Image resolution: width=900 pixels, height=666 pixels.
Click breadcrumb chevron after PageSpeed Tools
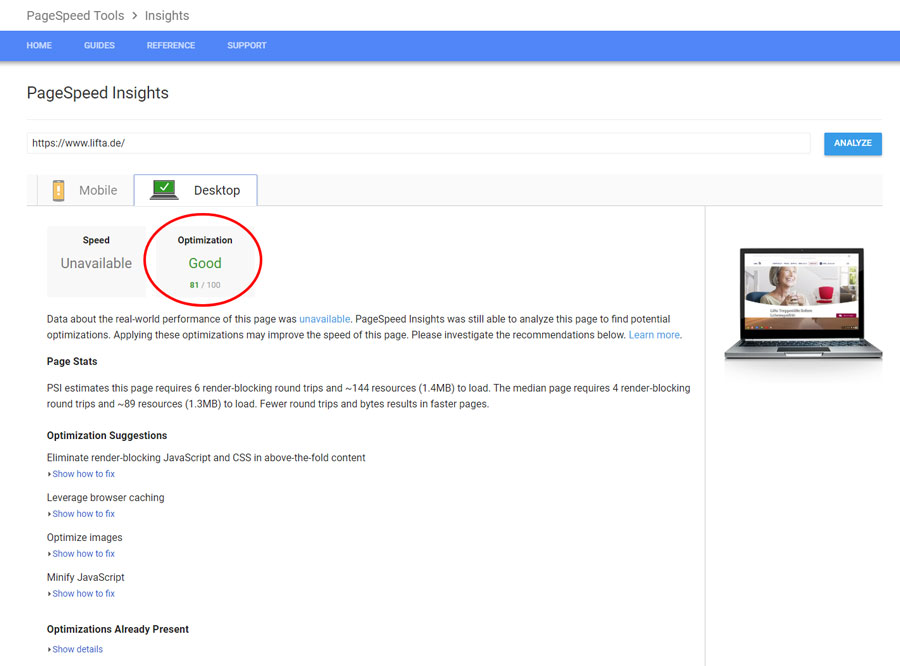point(135,16)
